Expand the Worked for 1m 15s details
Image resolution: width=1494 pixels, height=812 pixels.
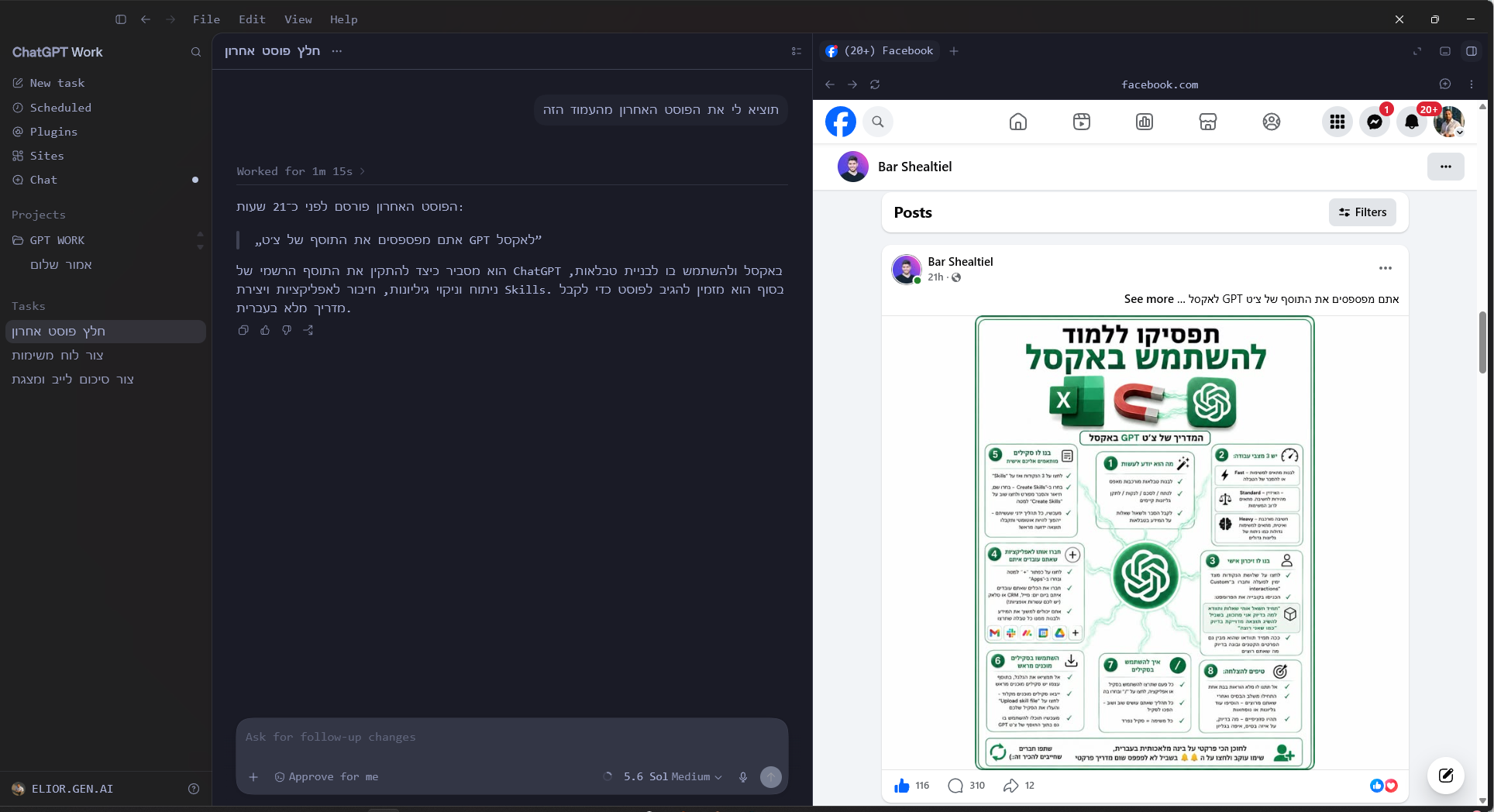coord(301,171)
